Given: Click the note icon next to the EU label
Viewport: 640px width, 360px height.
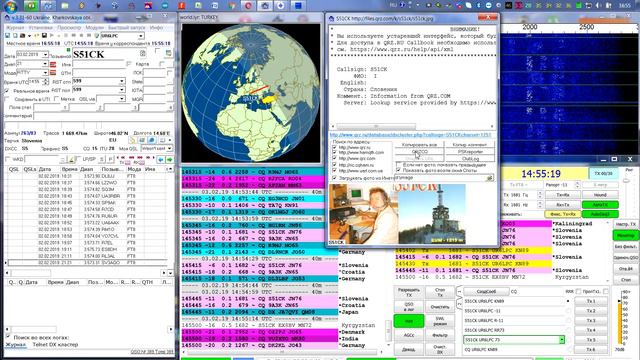Looking at the screenshot, I should (133, 140).
